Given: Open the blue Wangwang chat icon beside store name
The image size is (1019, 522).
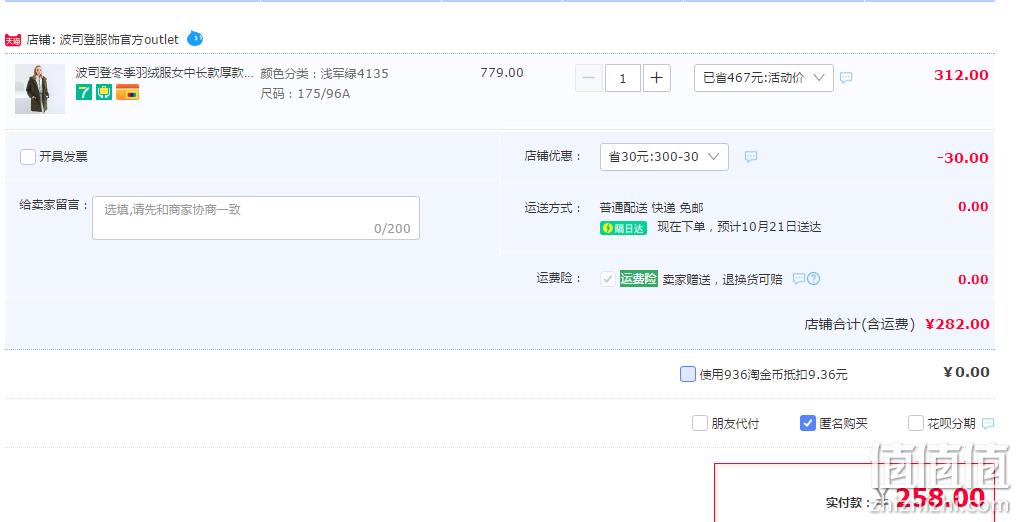Looking at the screenshot, I should tap(195, 39).
